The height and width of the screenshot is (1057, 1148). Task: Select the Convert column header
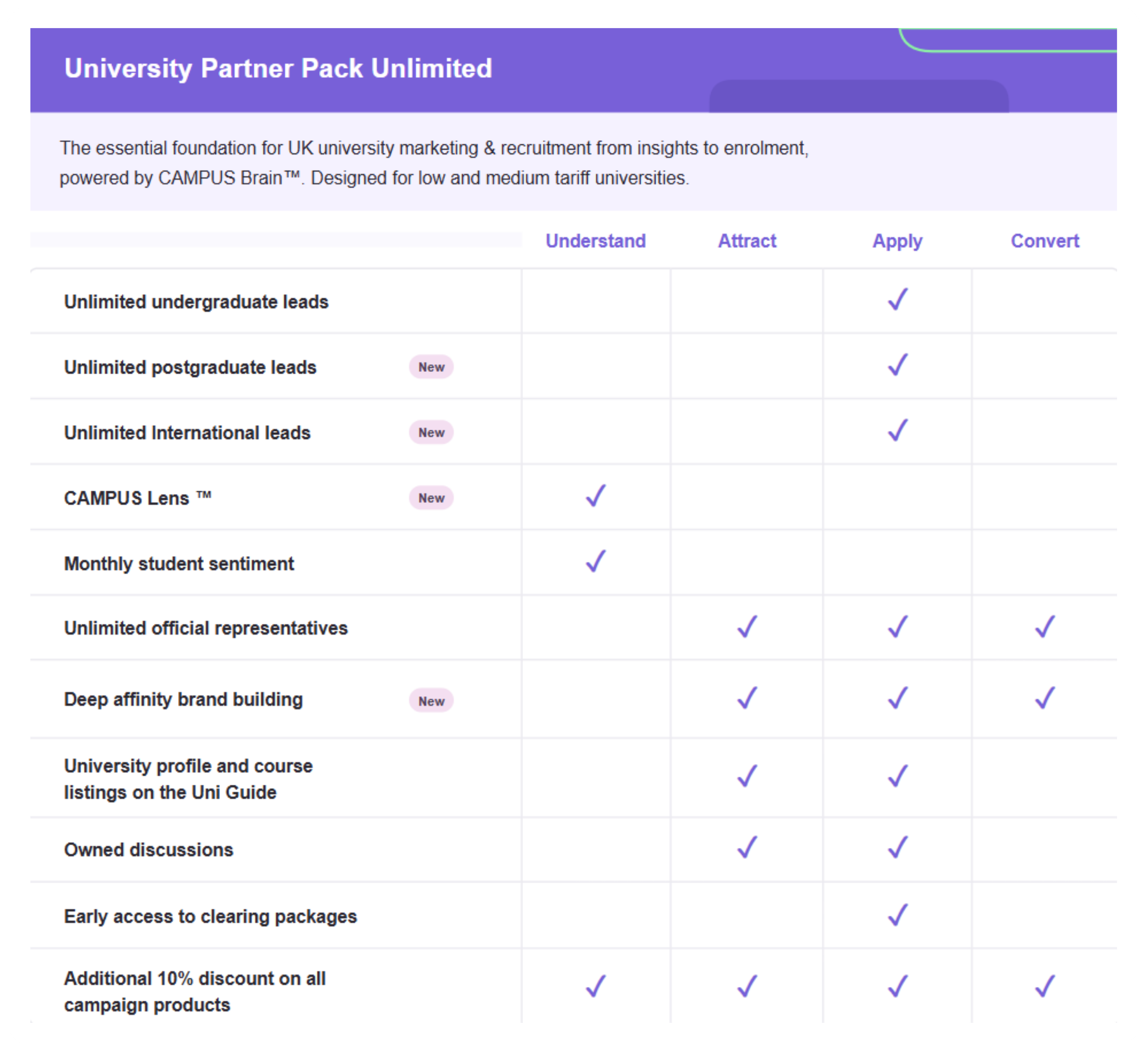1045,241
